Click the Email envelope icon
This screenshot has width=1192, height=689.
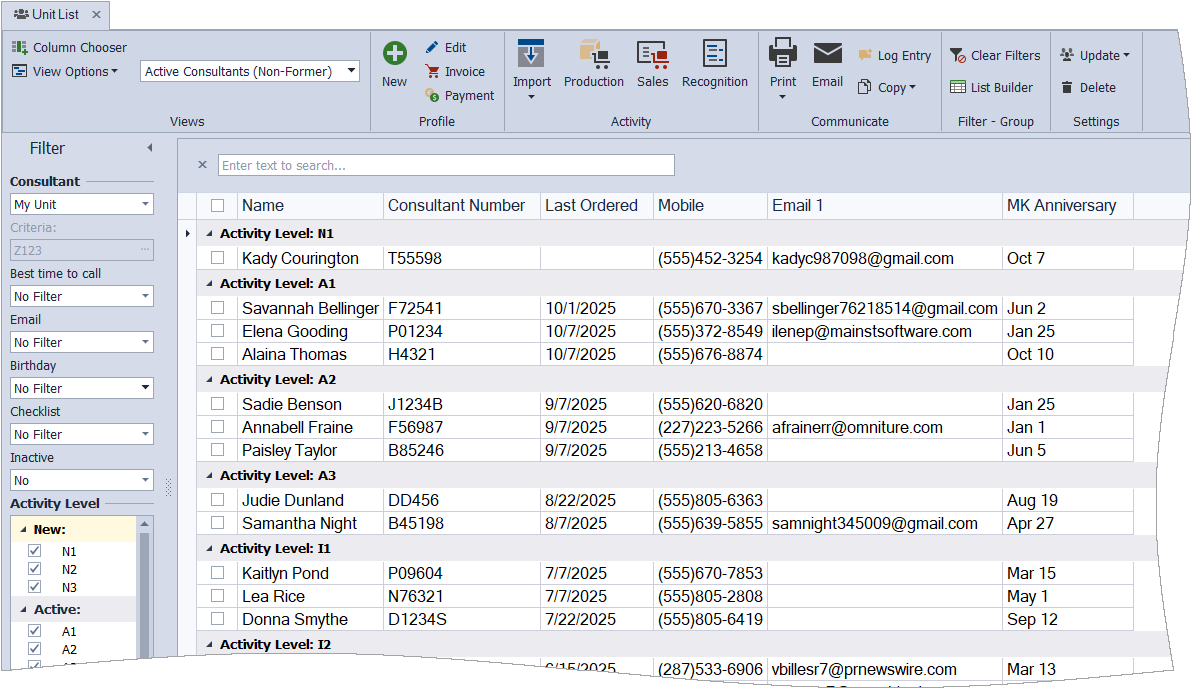827,54
